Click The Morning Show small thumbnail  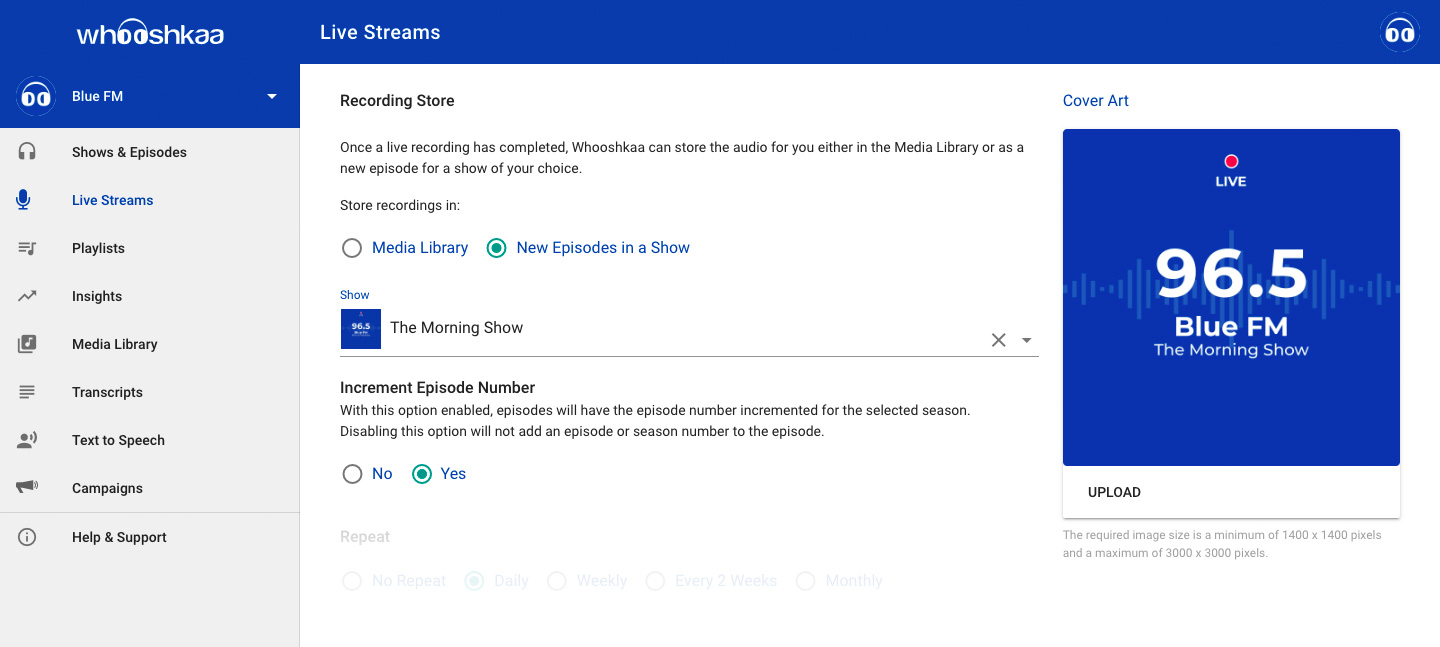click(361, 328)
